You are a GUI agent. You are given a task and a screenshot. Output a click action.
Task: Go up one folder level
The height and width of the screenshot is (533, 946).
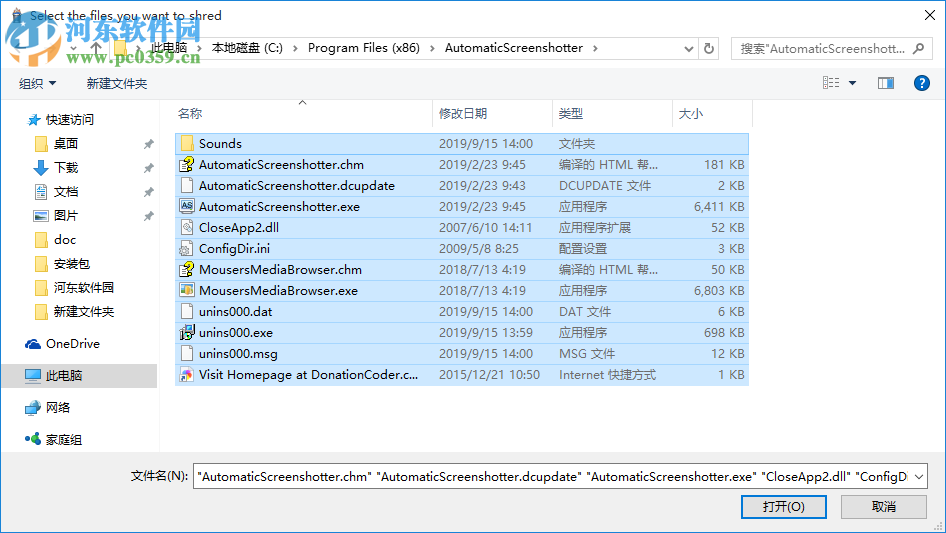(x=96, y=48)
